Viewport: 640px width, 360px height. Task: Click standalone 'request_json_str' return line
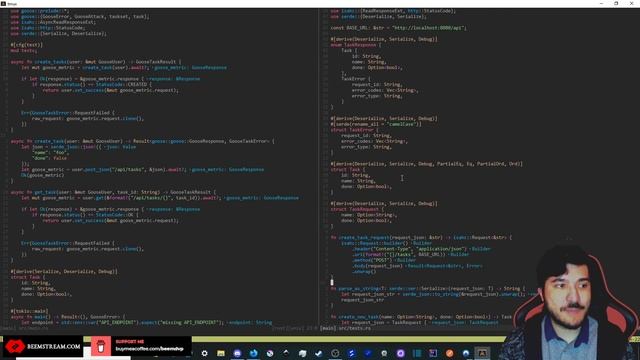tap(362, 300)
